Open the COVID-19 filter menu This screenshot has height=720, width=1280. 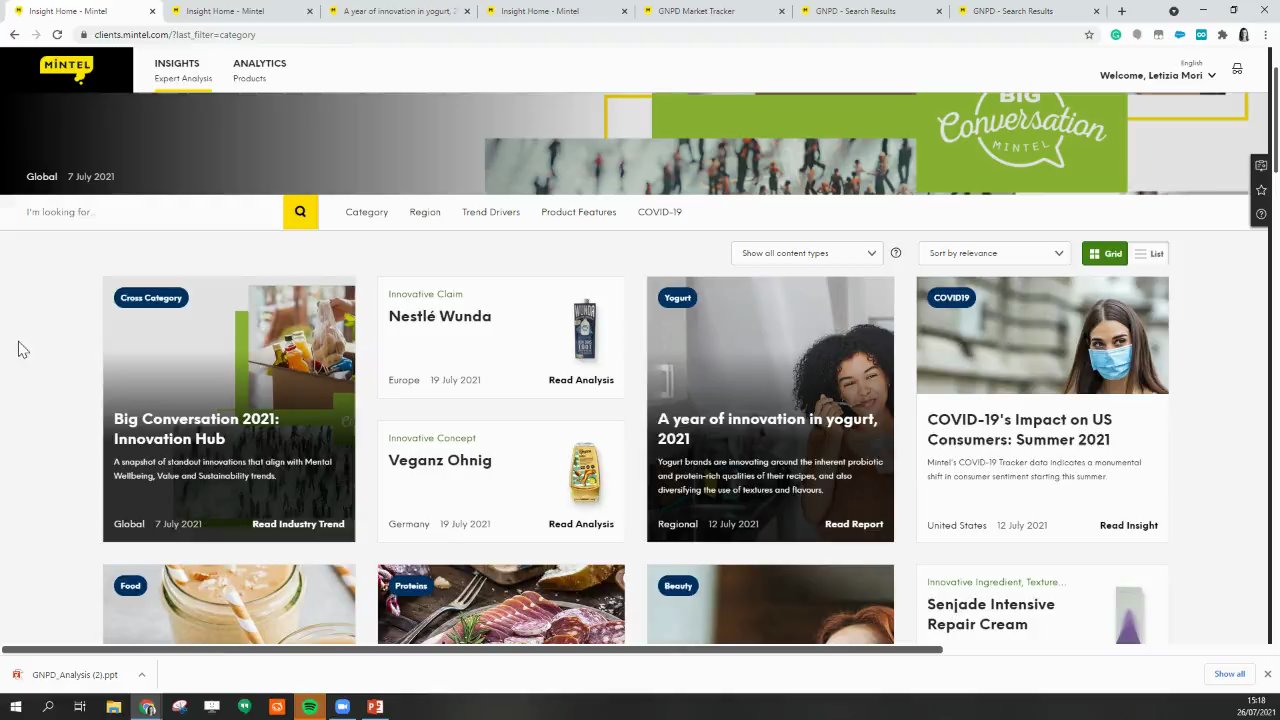point(660,212)
